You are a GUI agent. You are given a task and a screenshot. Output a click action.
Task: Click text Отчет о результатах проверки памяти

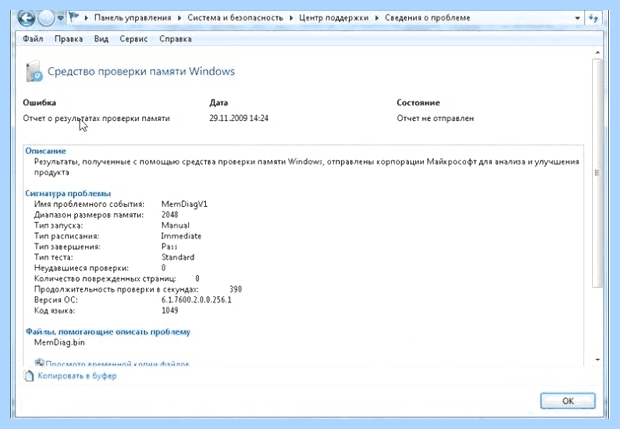pos(96,118)
